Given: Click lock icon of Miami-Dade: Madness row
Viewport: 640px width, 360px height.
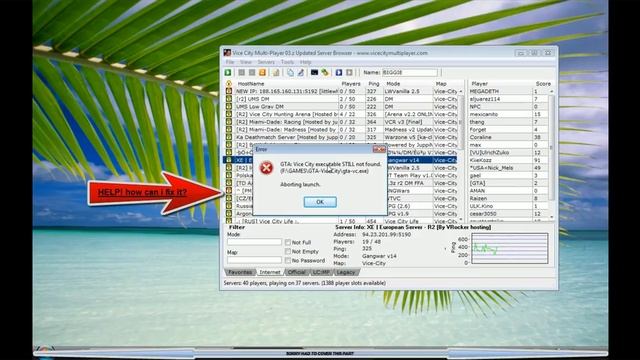Looking at the screenshot, I should (x=229, y=129).
